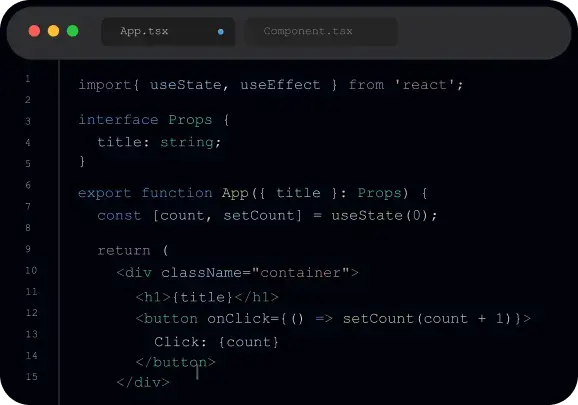Viewport: 578px width, 405px height.
Task: Switch to the App.tsx tab
Action: (x=168, y=32)
